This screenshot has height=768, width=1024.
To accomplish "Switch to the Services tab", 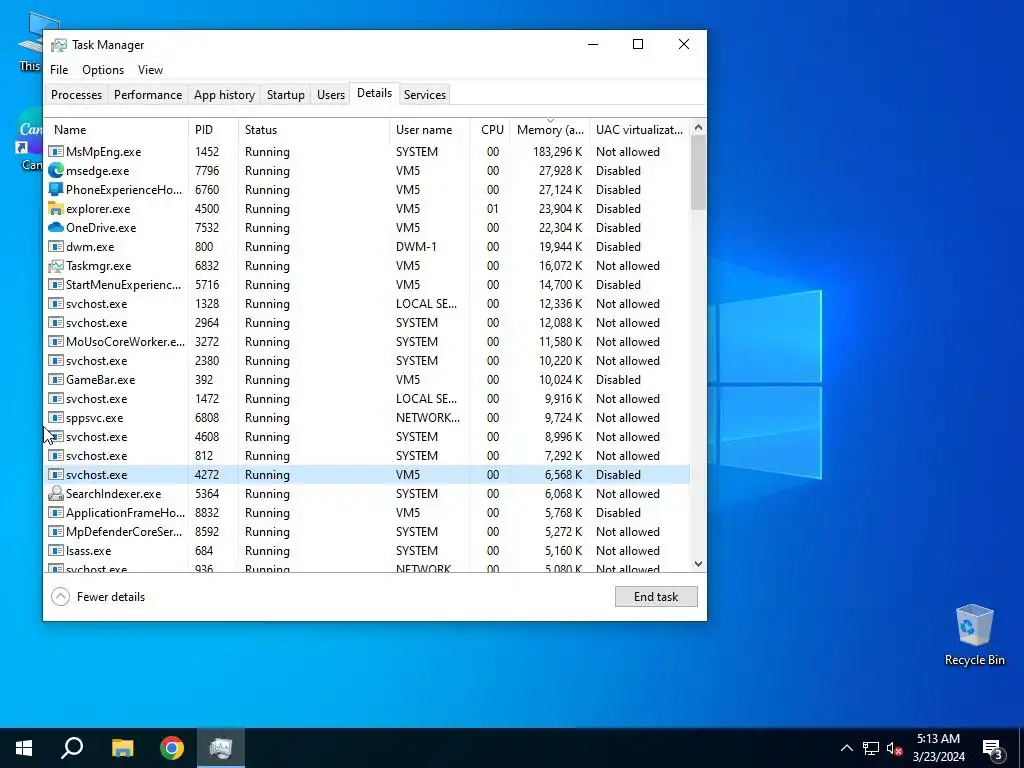I will point(424,95).
